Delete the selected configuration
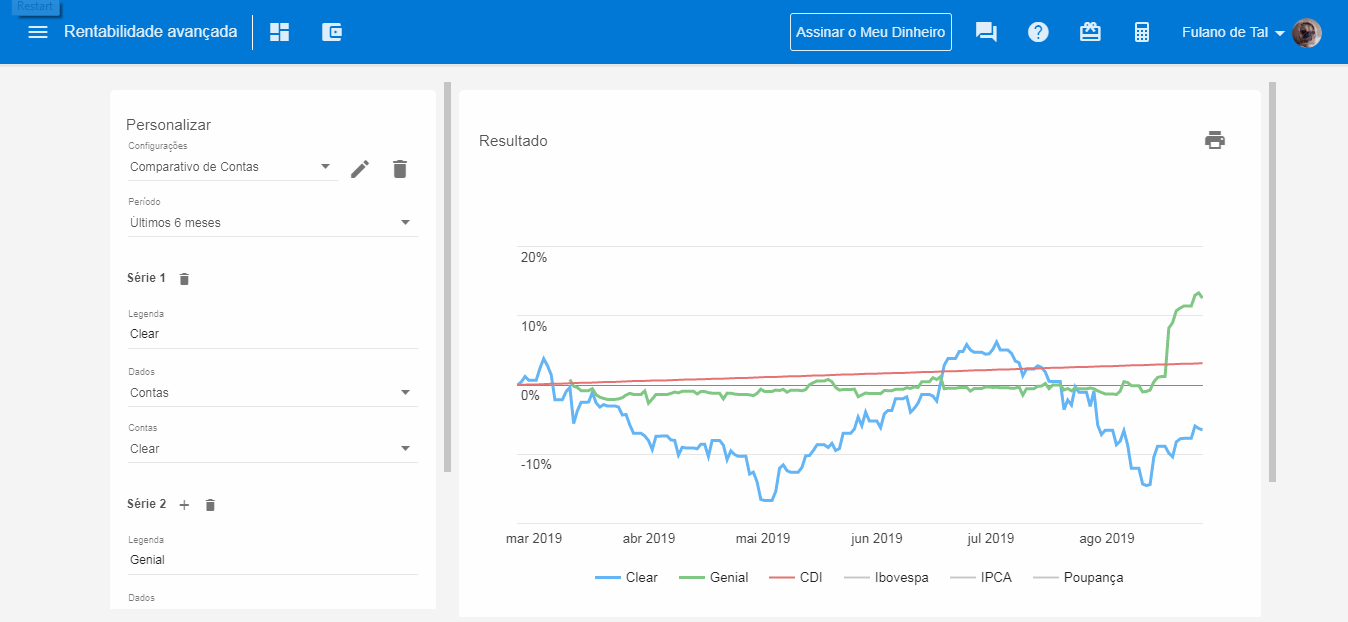Image resolution: width=1348 pixels, height=622 pixels. [x=400, y=169]
